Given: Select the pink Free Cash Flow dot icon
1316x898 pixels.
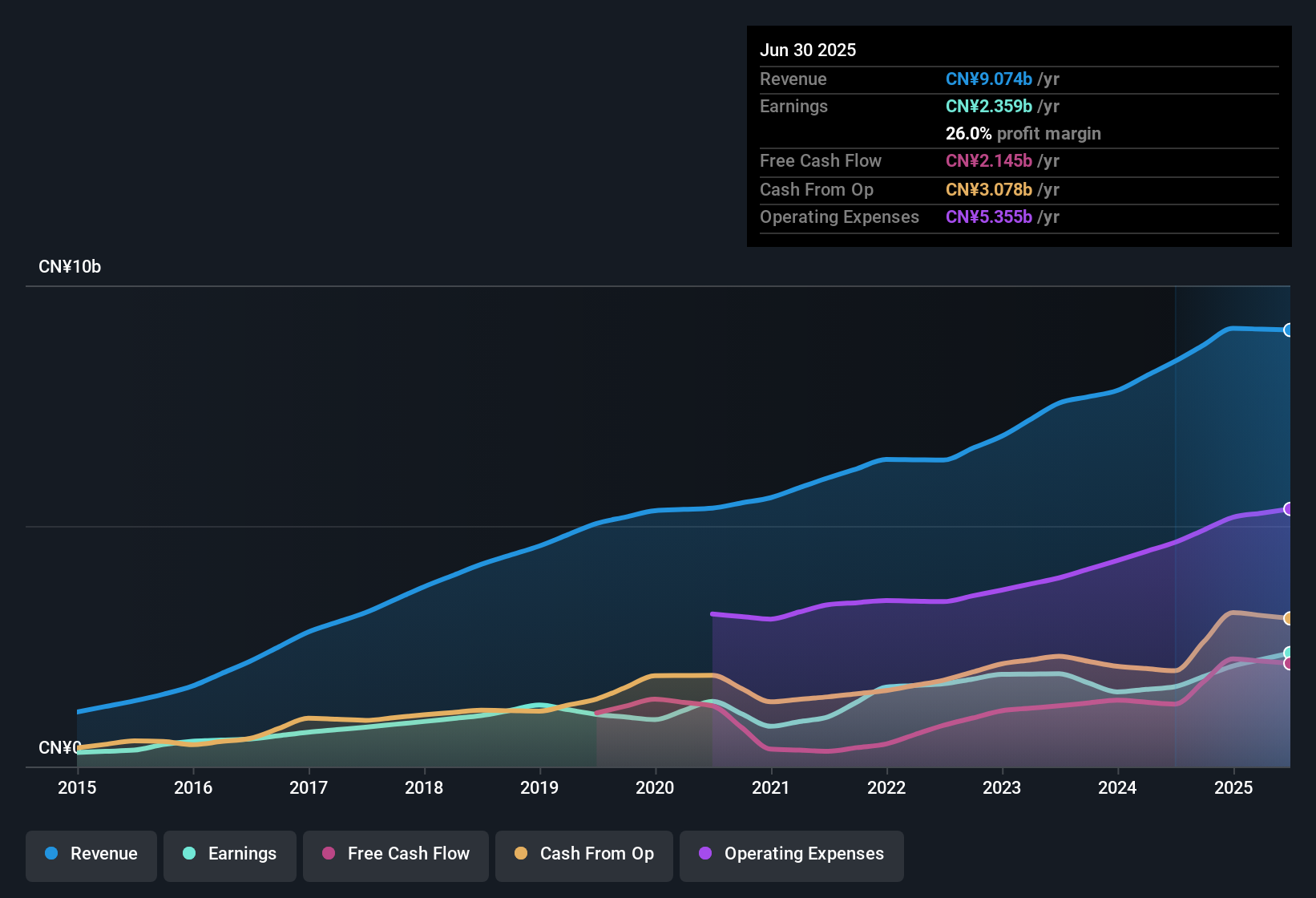Looking at the screenshot, I should [327, 854].
